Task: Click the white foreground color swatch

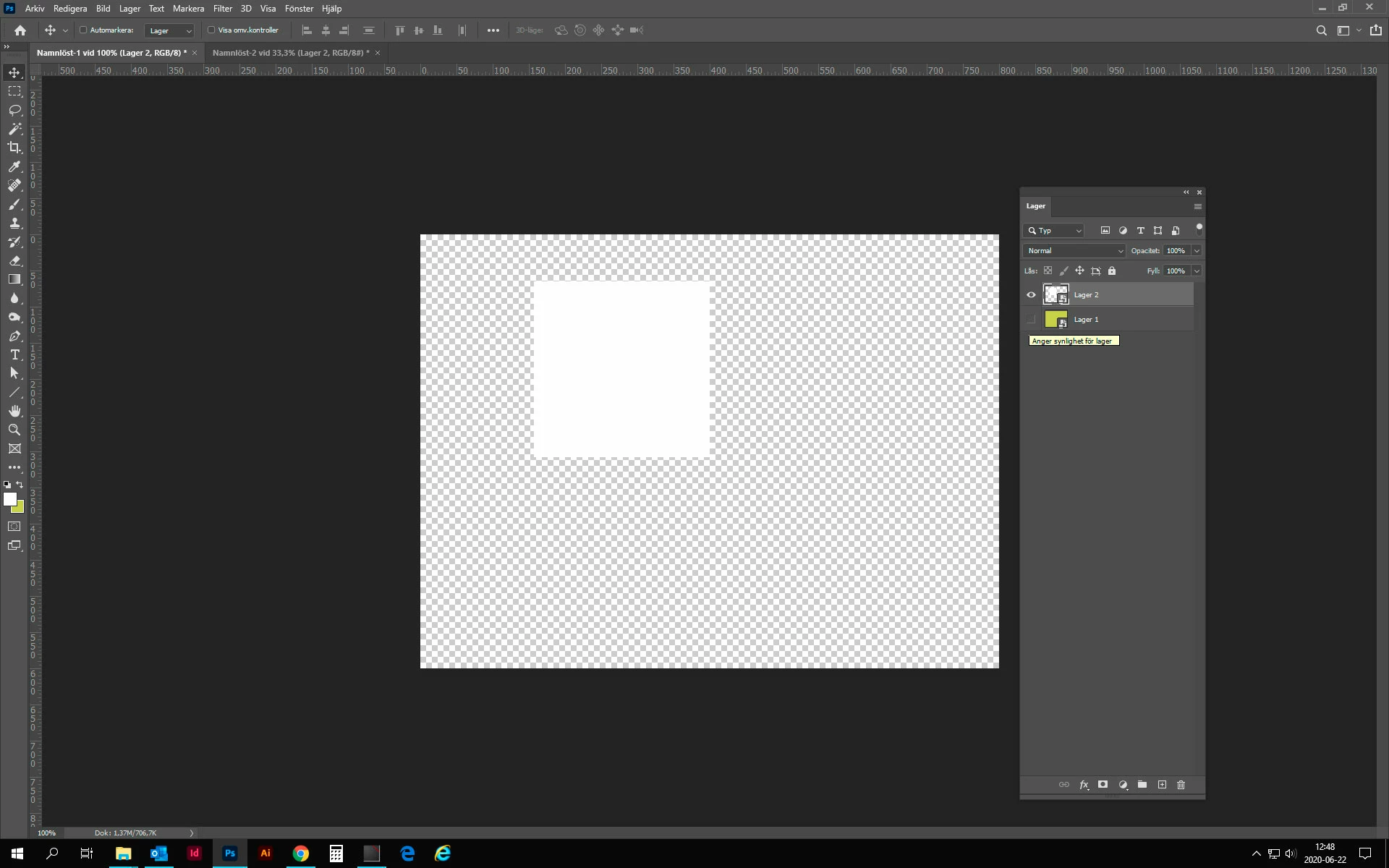Action: pyautogui.click(x=9, y=499)
